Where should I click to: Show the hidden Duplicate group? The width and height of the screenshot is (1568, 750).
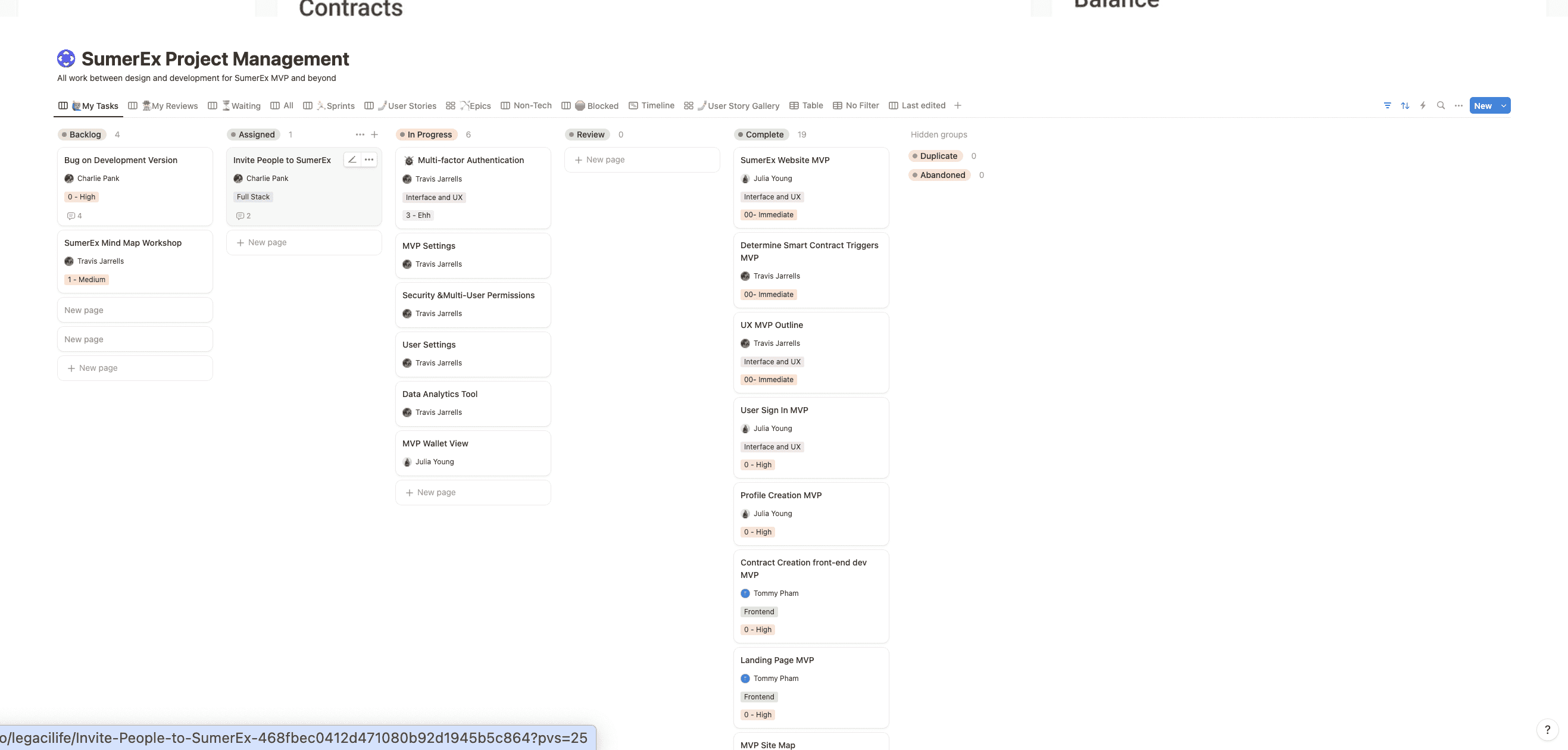(x=938, y=156)
